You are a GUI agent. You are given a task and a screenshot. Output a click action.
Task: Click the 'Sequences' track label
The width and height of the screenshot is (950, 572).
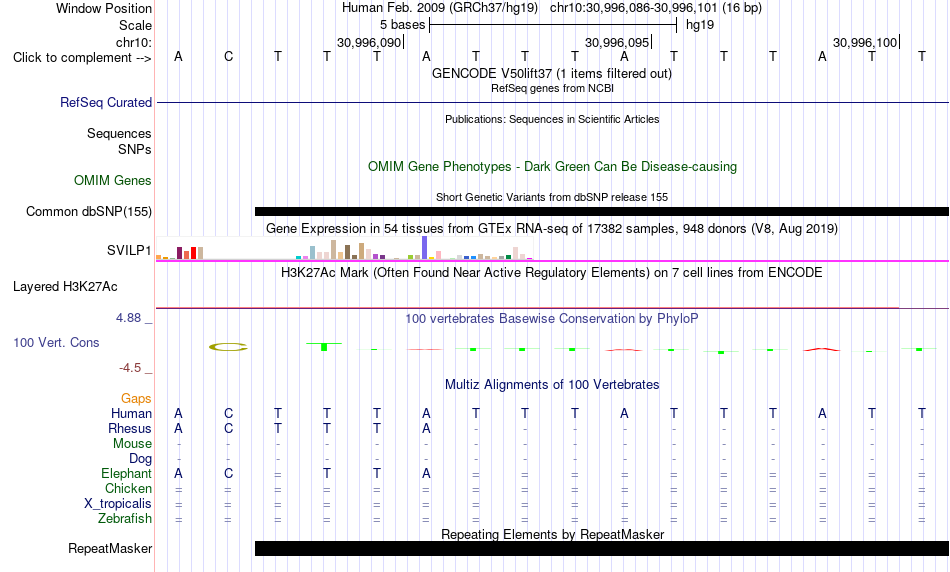pos(119,133)
